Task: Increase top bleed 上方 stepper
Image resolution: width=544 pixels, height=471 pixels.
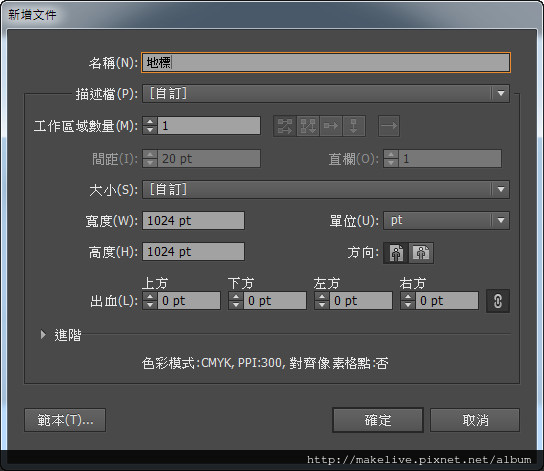Action: click(x=150, y=297)
